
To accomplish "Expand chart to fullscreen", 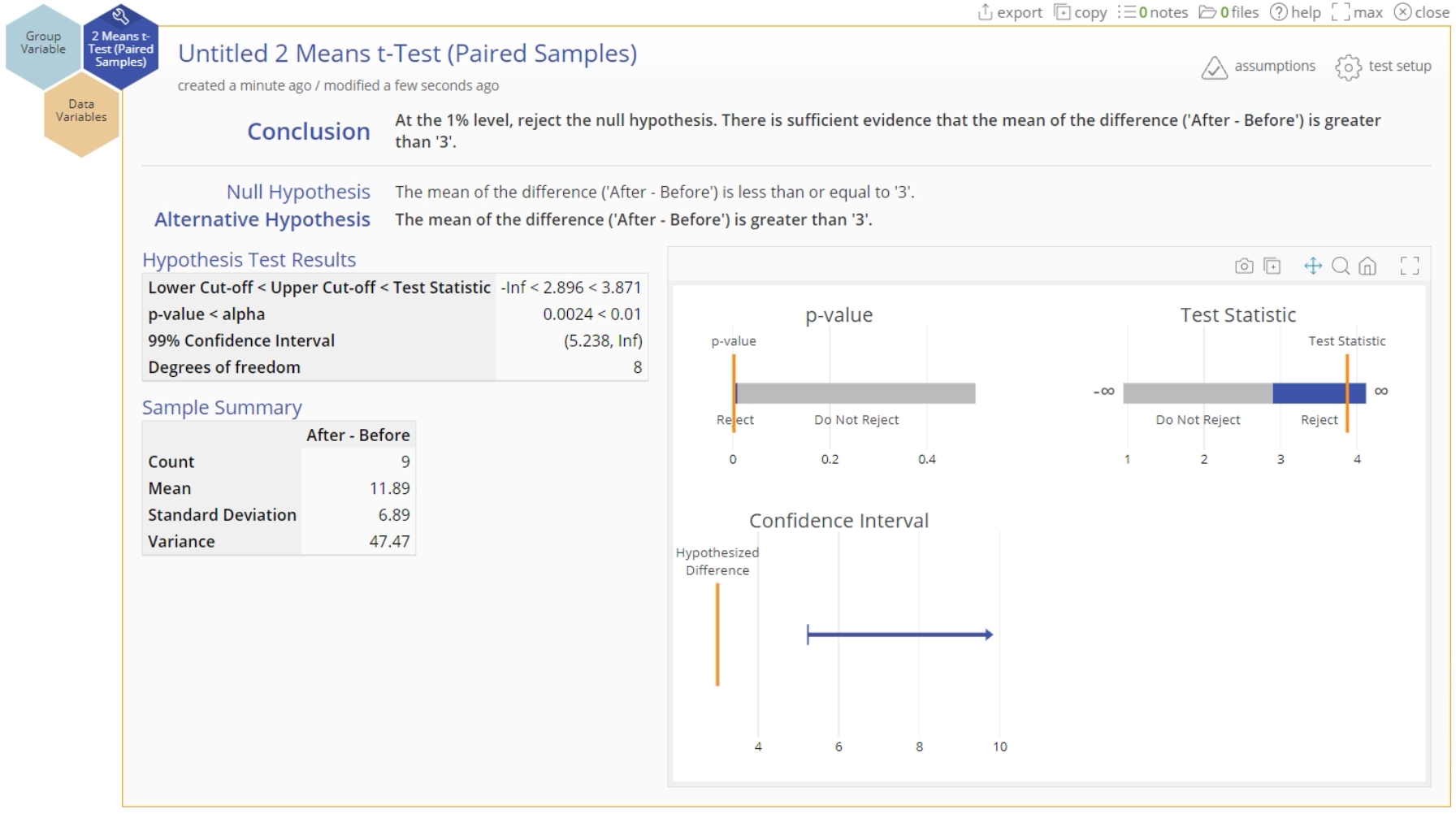I will tap(1410, 266).
